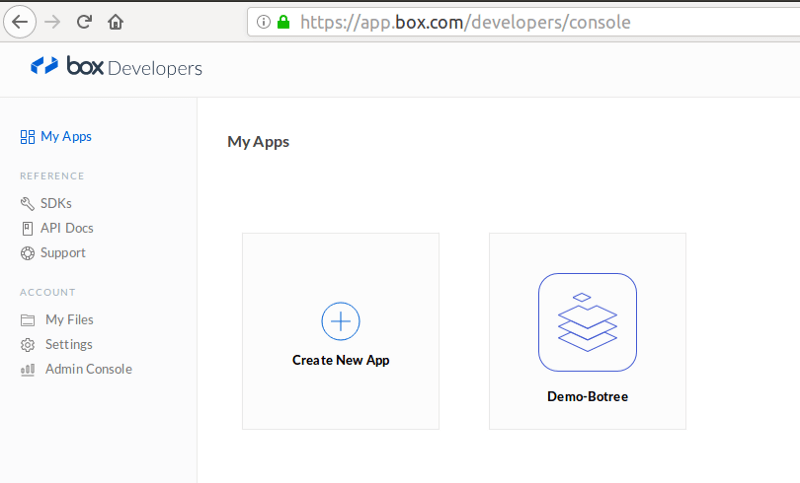Click the Demo-Botree app name
The image size is (800, 483).
tap(587, 396)
